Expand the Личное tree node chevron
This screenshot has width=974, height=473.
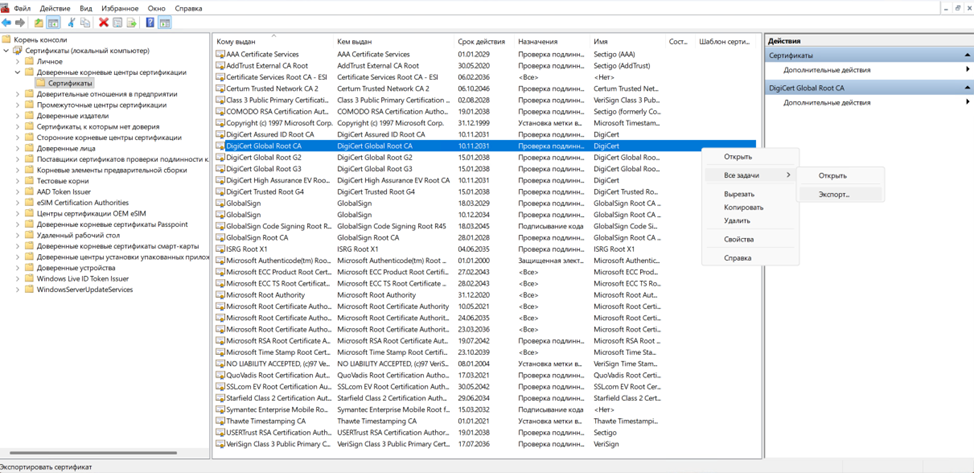[x=17, y=62]
